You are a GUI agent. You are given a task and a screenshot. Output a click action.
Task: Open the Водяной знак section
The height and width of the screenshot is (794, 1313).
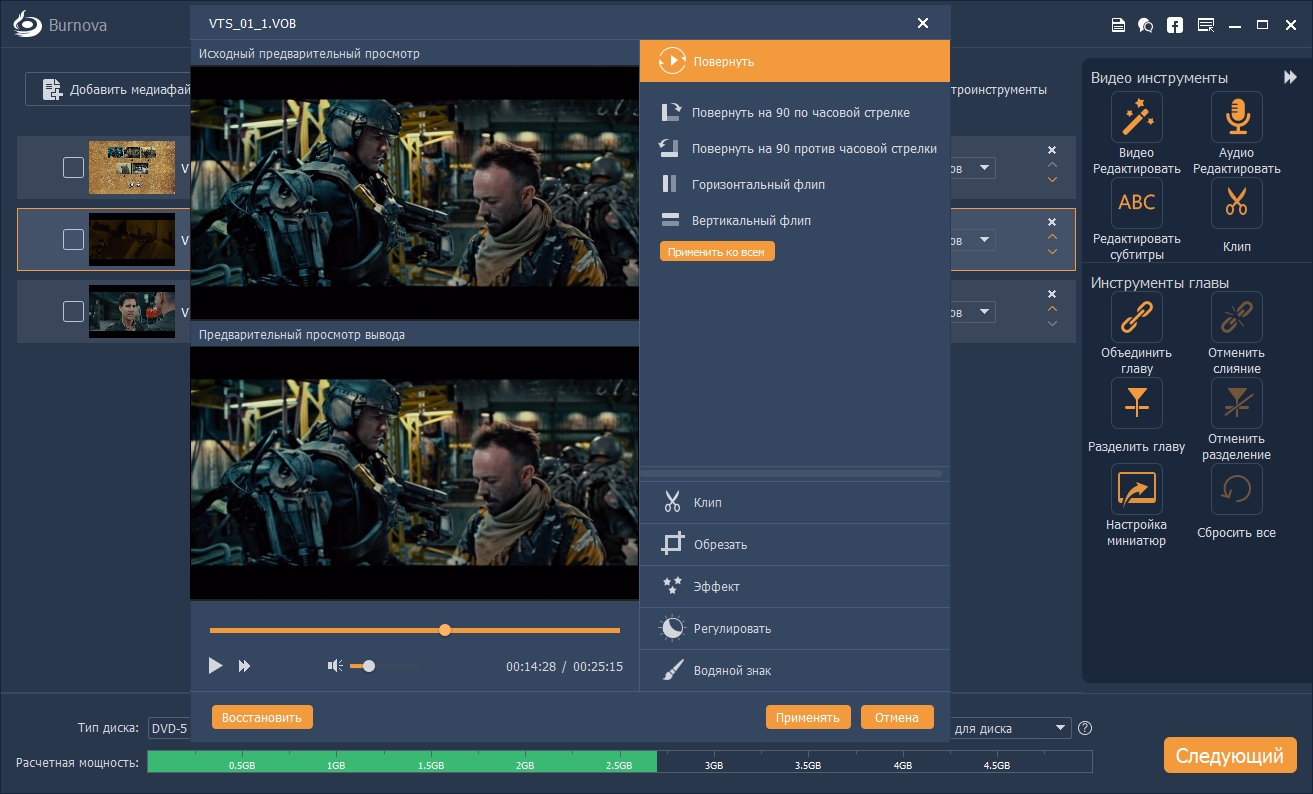794,671
